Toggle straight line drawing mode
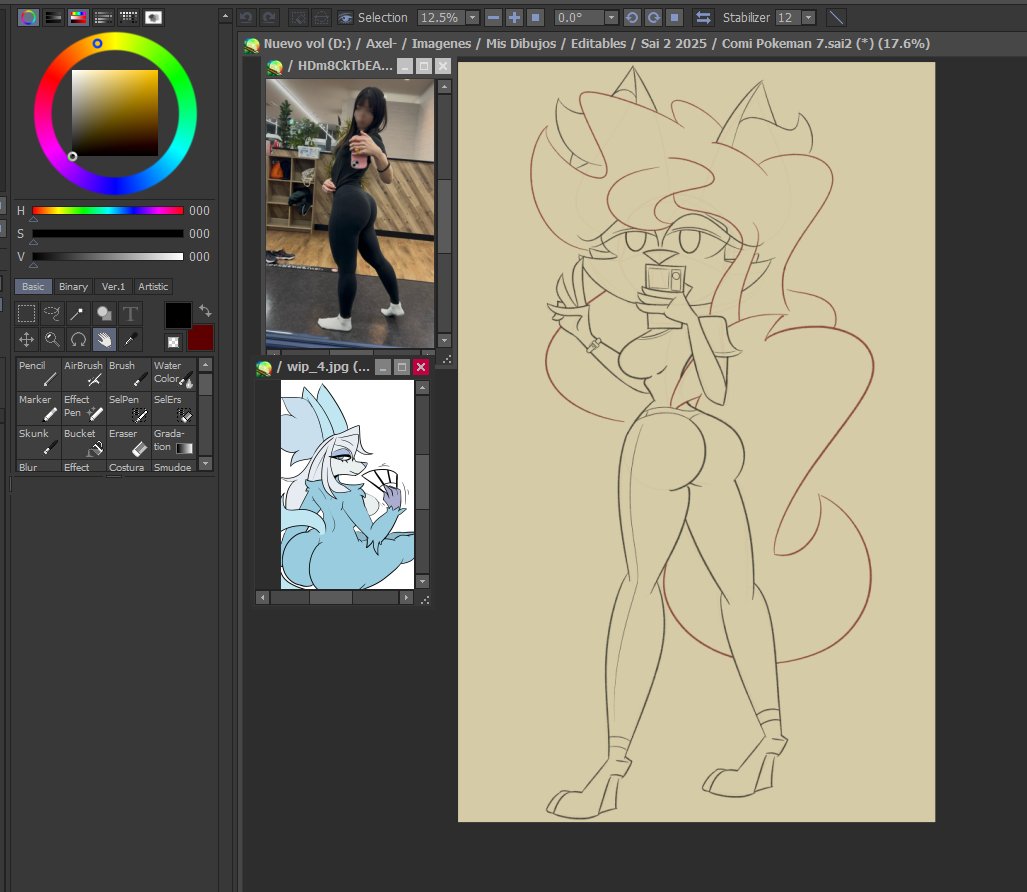Viewport: 1027px width, 892px height. (836, 18)
